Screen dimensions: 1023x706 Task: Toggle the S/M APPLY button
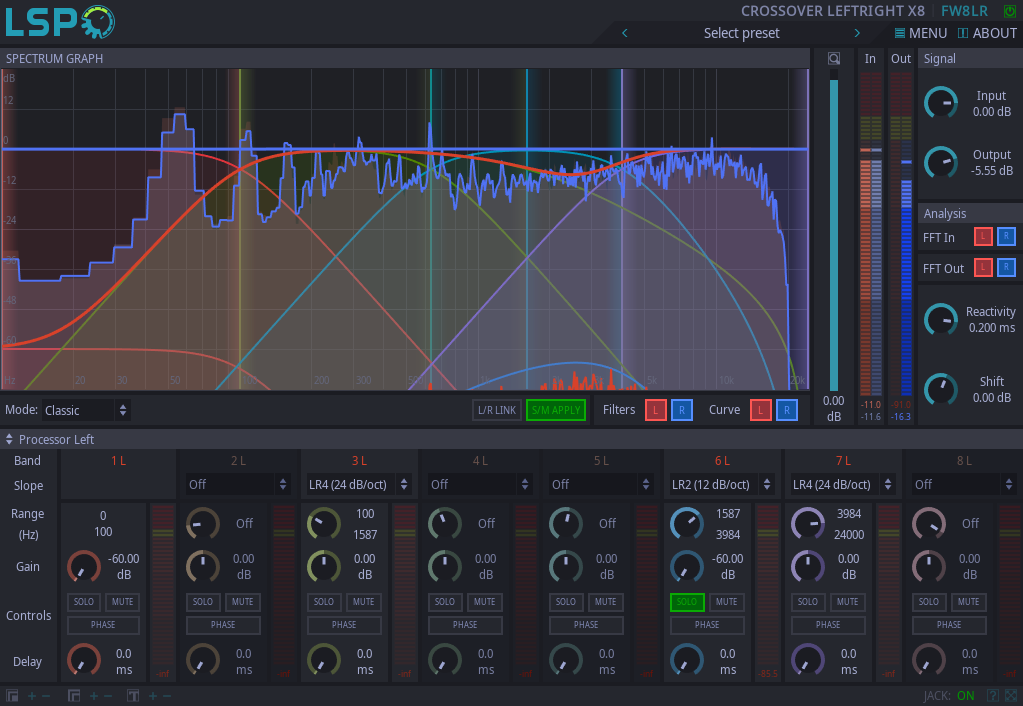coord(556,410)
